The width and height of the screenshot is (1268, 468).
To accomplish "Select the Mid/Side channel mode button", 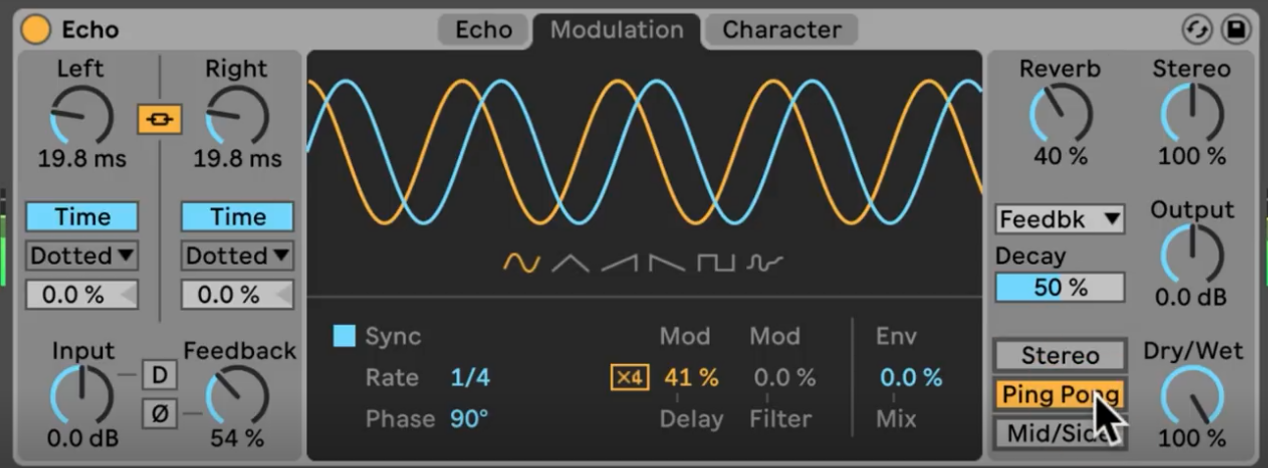I will coord(1060,434).
